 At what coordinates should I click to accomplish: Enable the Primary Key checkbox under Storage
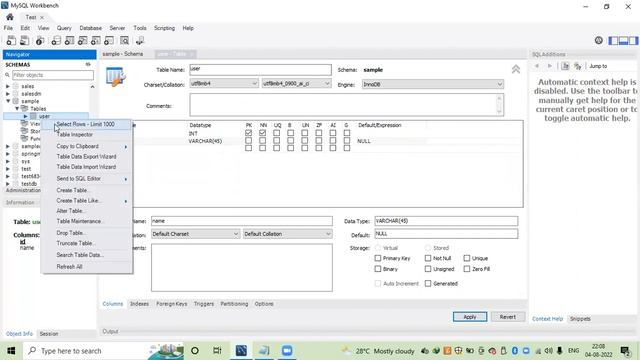pyautogui.click(x=378, y=258)
